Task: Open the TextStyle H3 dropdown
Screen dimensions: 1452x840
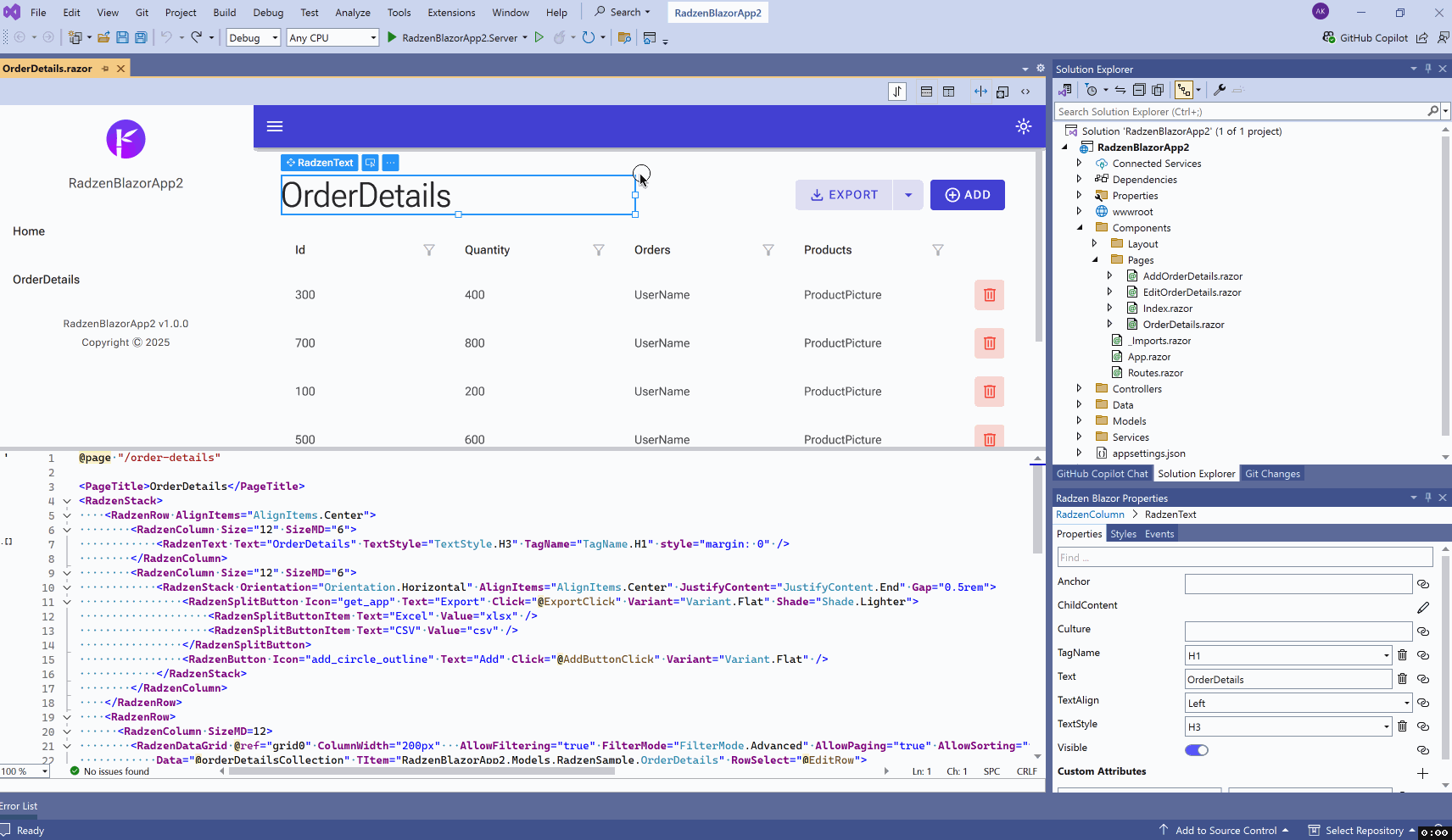Action: pos(1387,726)
